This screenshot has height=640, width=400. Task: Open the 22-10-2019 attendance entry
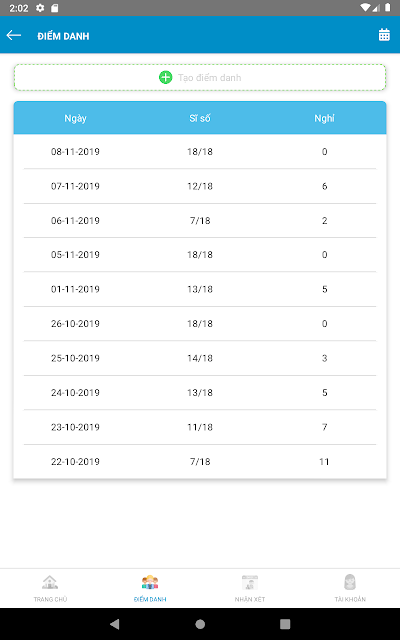coord(200,462)
